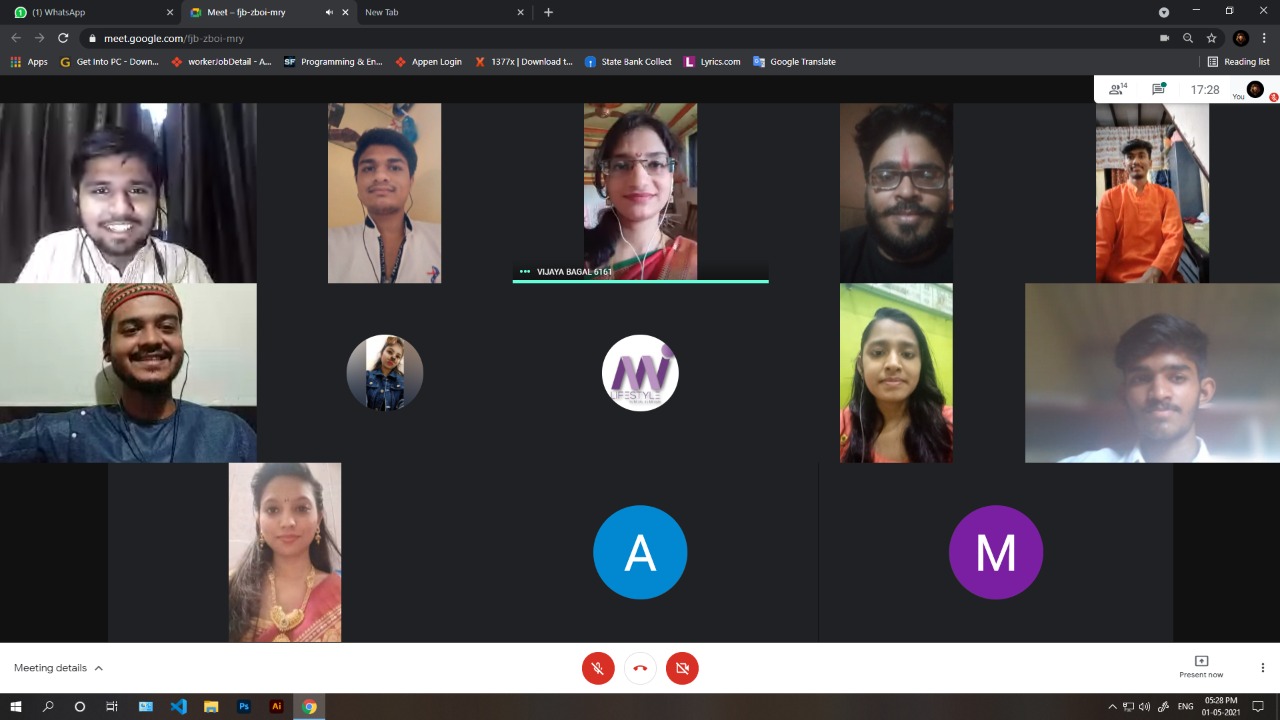1280x720 pixels.
Task: Open the Google Translate bookmark
Action: click(794, 62)
